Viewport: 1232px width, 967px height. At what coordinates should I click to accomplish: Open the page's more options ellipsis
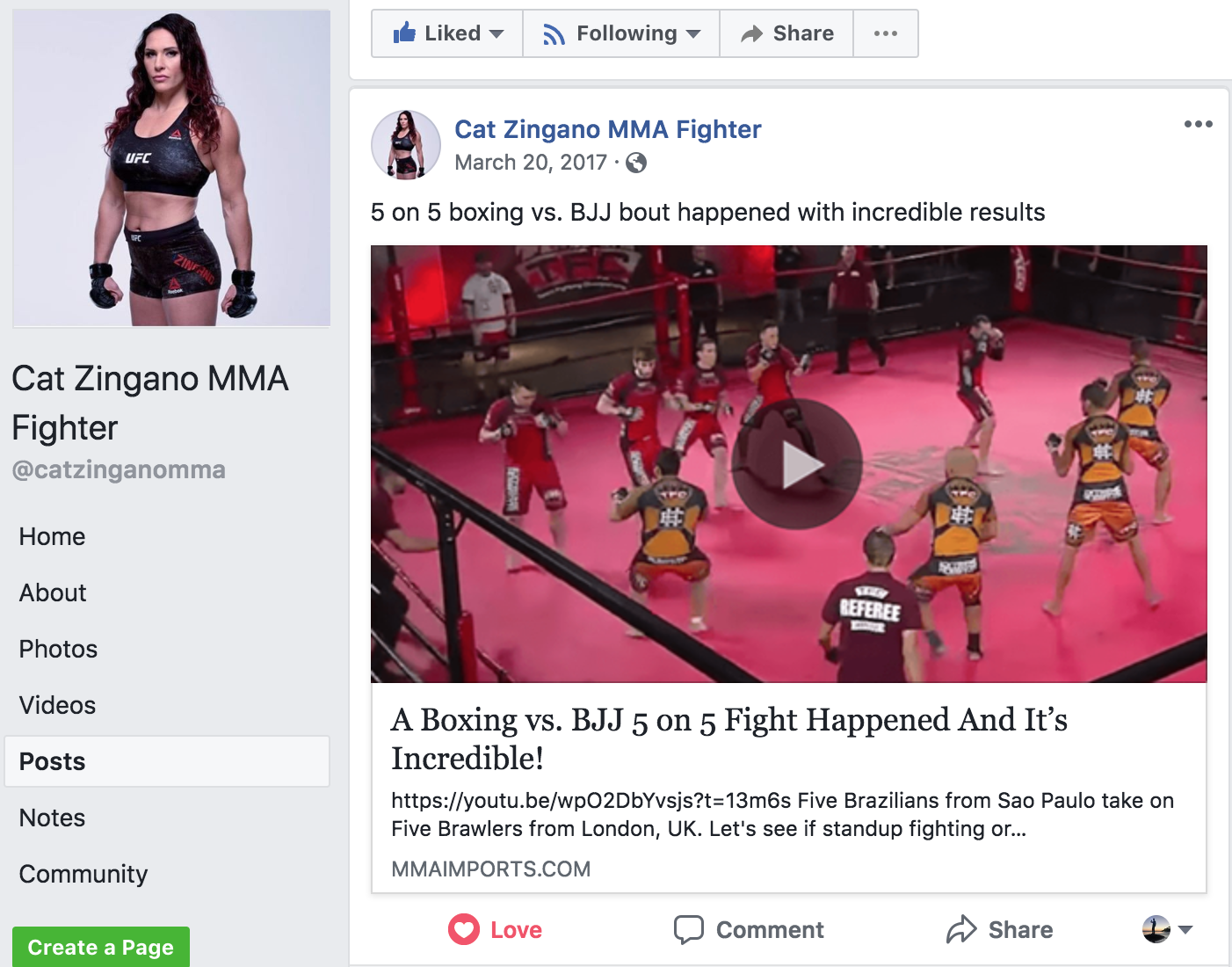[x=886, y=33]
